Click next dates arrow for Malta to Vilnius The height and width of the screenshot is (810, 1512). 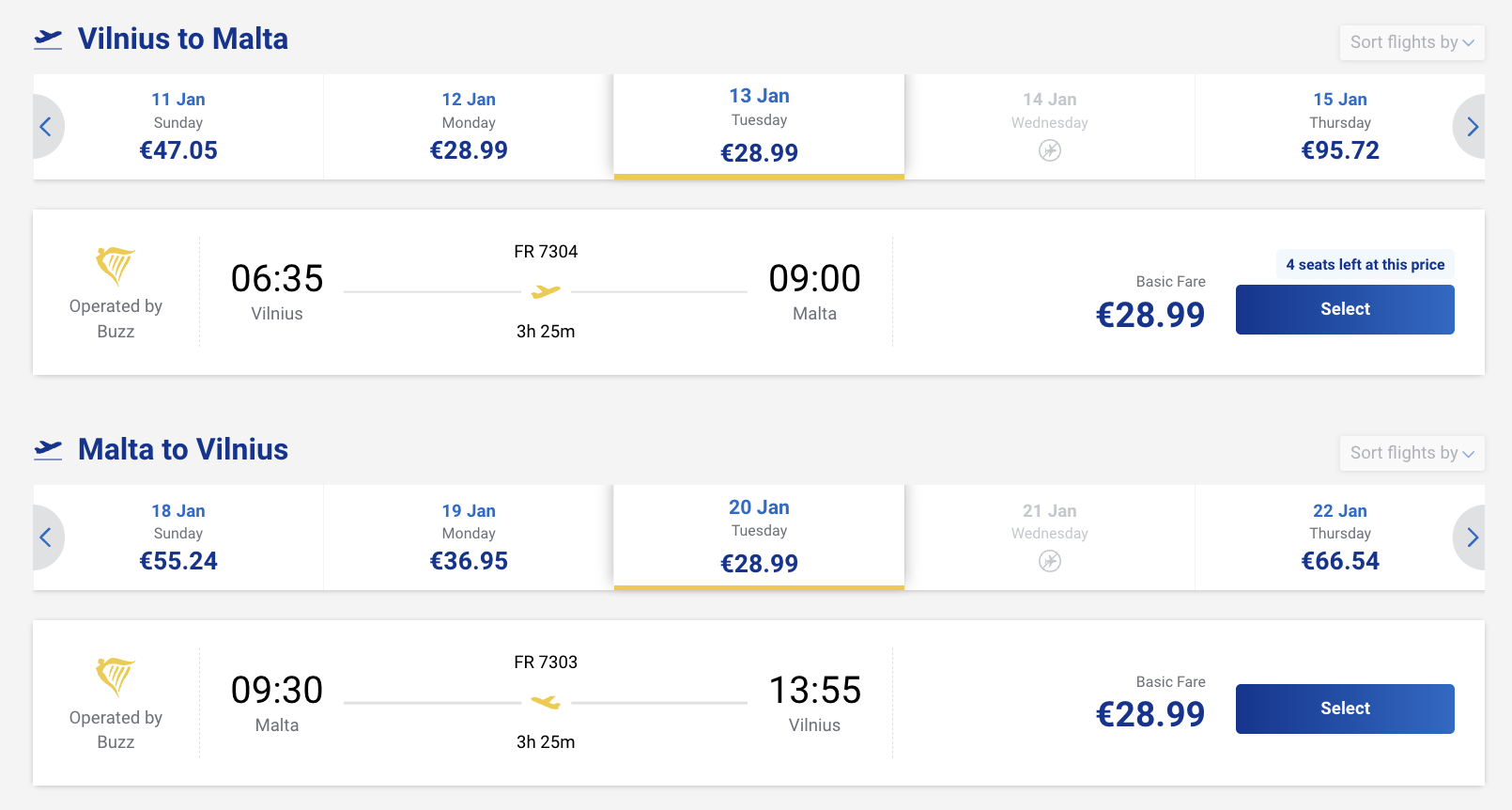(1471, 537)
